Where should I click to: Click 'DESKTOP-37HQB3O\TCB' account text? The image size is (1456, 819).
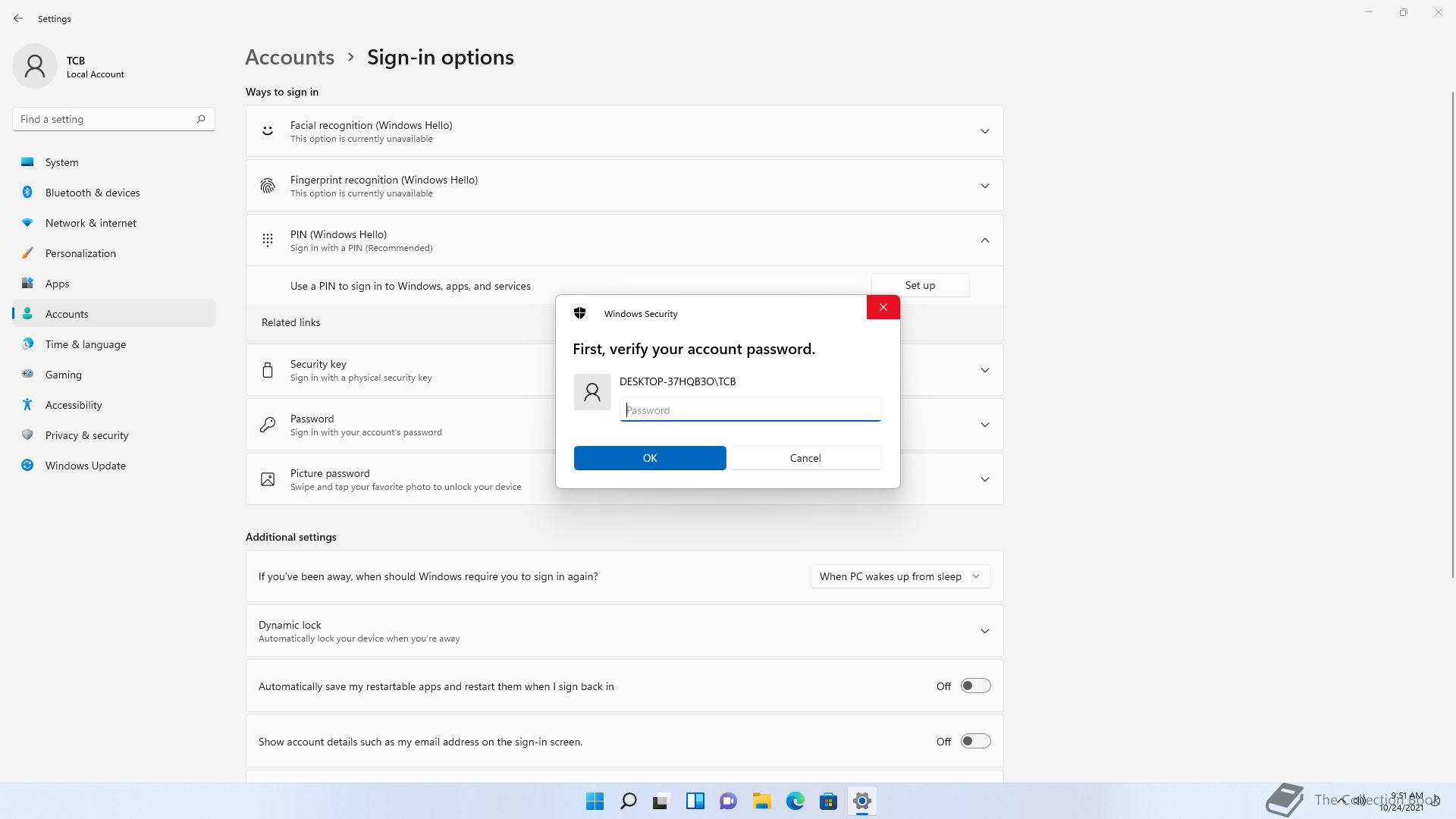[x=677, y=381]
